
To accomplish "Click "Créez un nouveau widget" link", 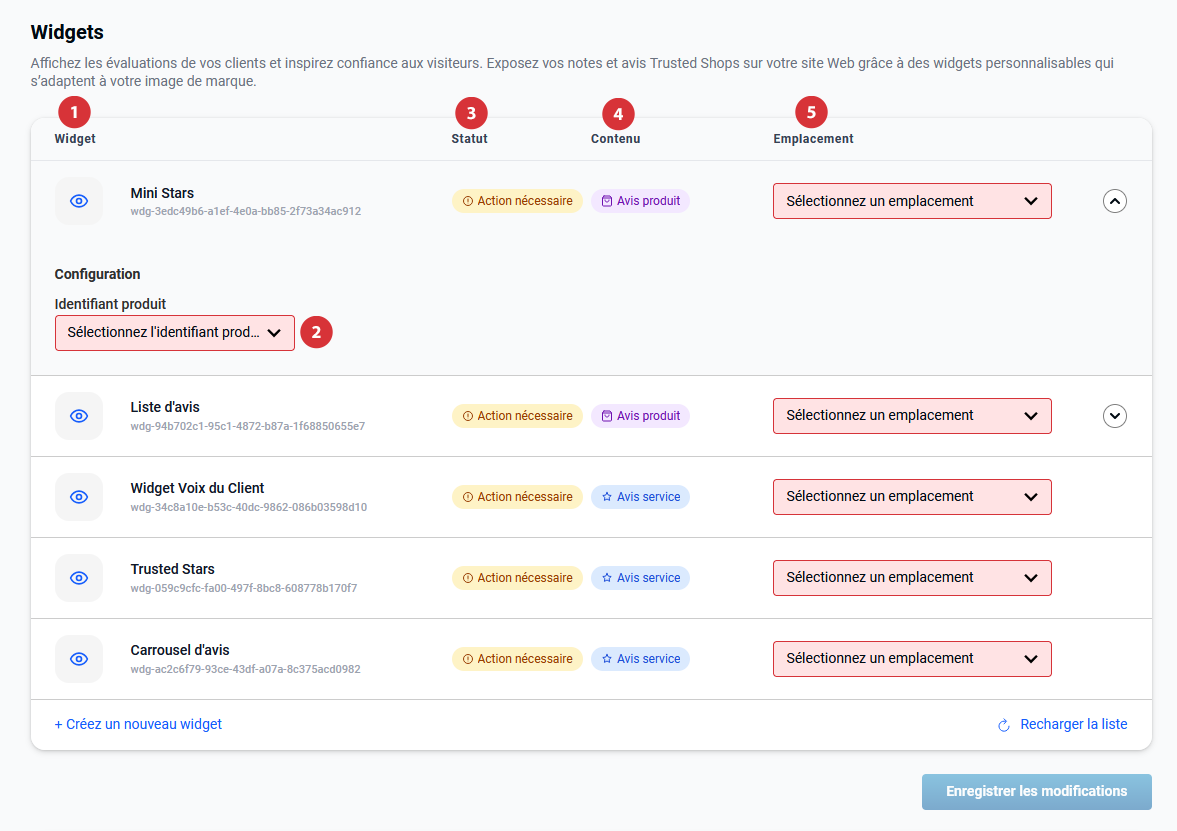I will point(138,724).
